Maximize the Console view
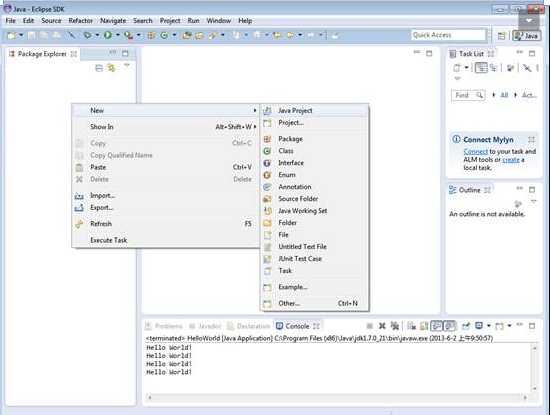Screen dimensions: 550x415 click(x=532, y=326)
